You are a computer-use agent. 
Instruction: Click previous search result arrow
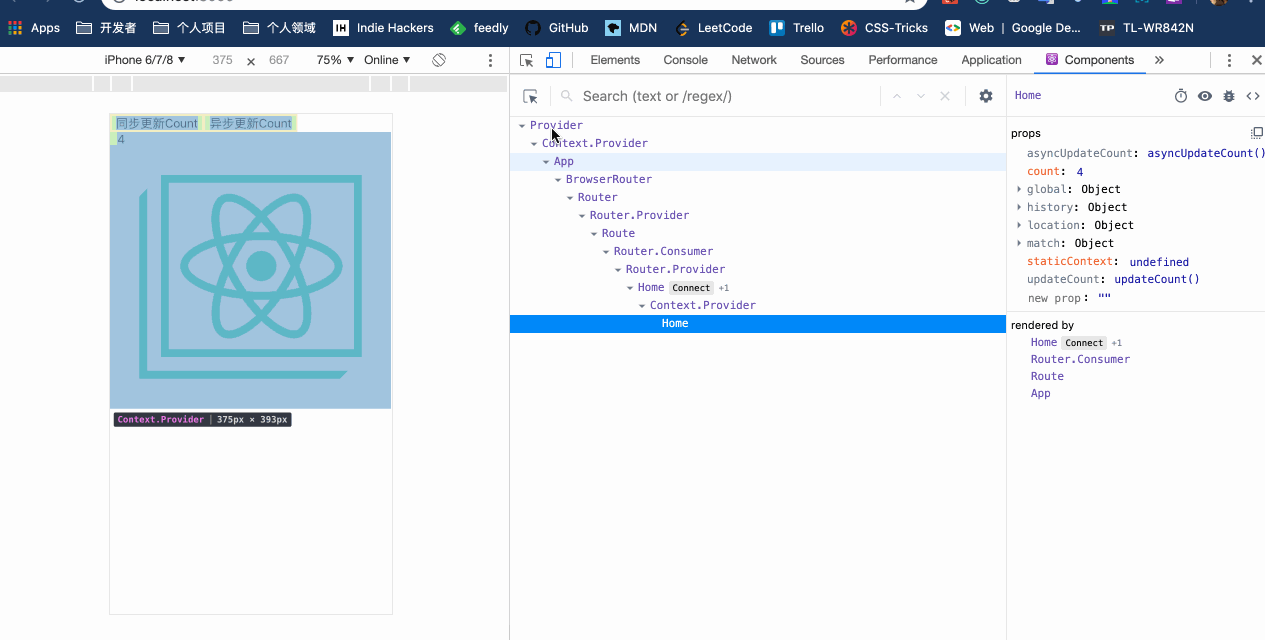(897, 96)
